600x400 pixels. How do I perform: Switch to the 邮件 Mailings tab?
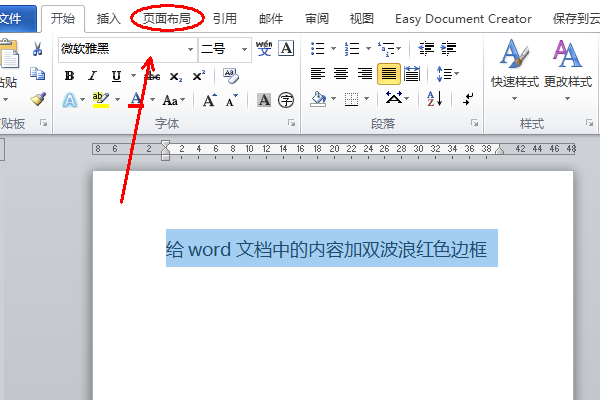271,18
